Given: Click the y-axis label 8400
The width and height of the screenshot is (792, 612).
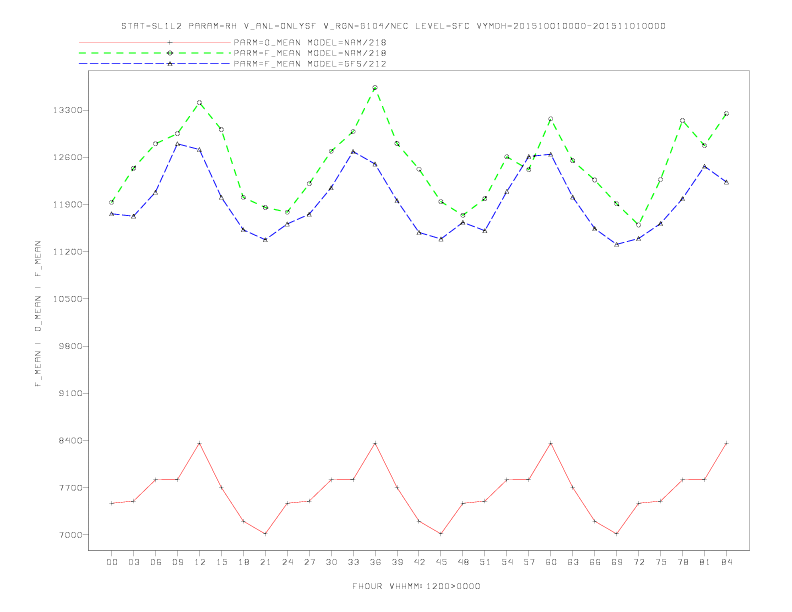Looking at the screenshot, I should tap(71, 440).
